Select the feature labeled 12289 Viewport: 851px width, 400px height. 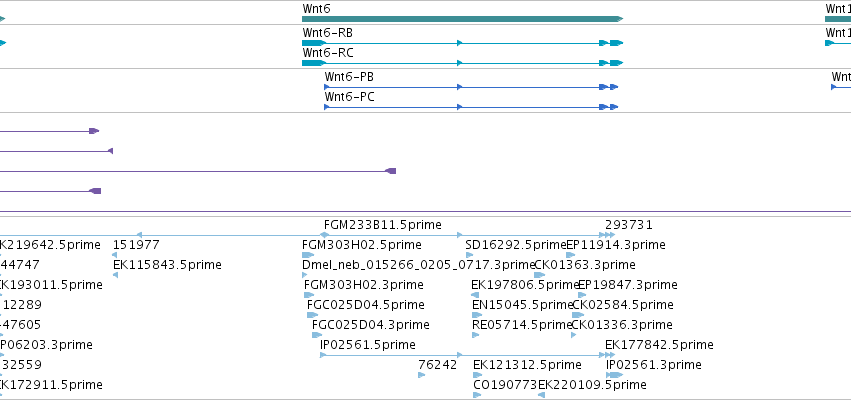click(x=22, y=305)
